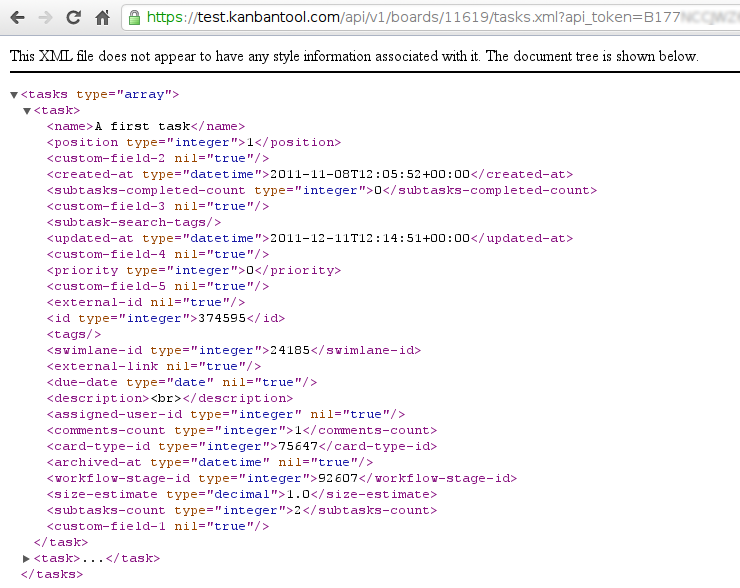Click the custom-field-4 nil line
The width and height of the screenshot is (740, 588).
pyautogui.click(x=158, y=255)
